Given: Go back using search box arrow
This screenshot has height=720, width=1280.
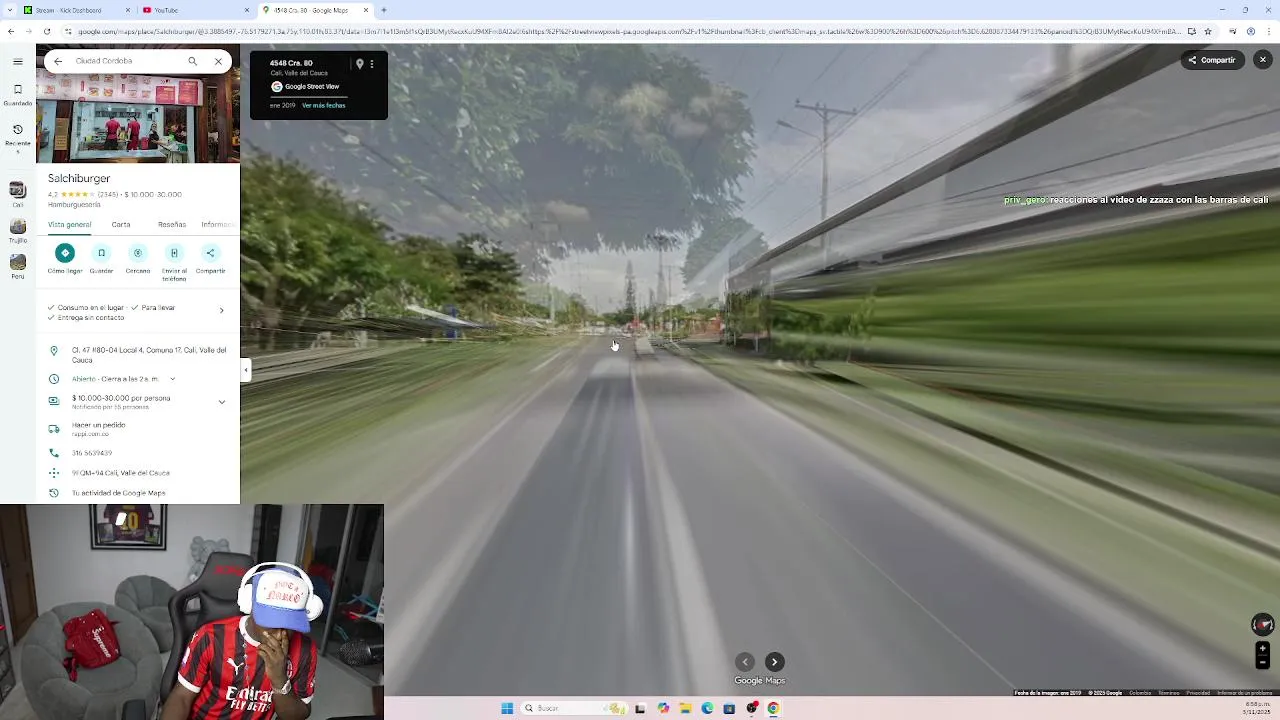Looking at the screenshot, I should click(x=58, y=61).
